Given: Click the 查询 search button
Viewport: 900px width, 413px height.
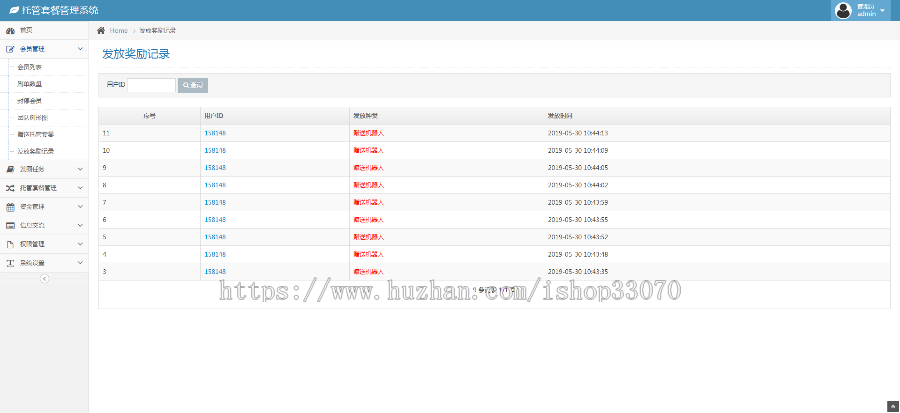Looking at the screenshot, I should (x=193, y=85).
